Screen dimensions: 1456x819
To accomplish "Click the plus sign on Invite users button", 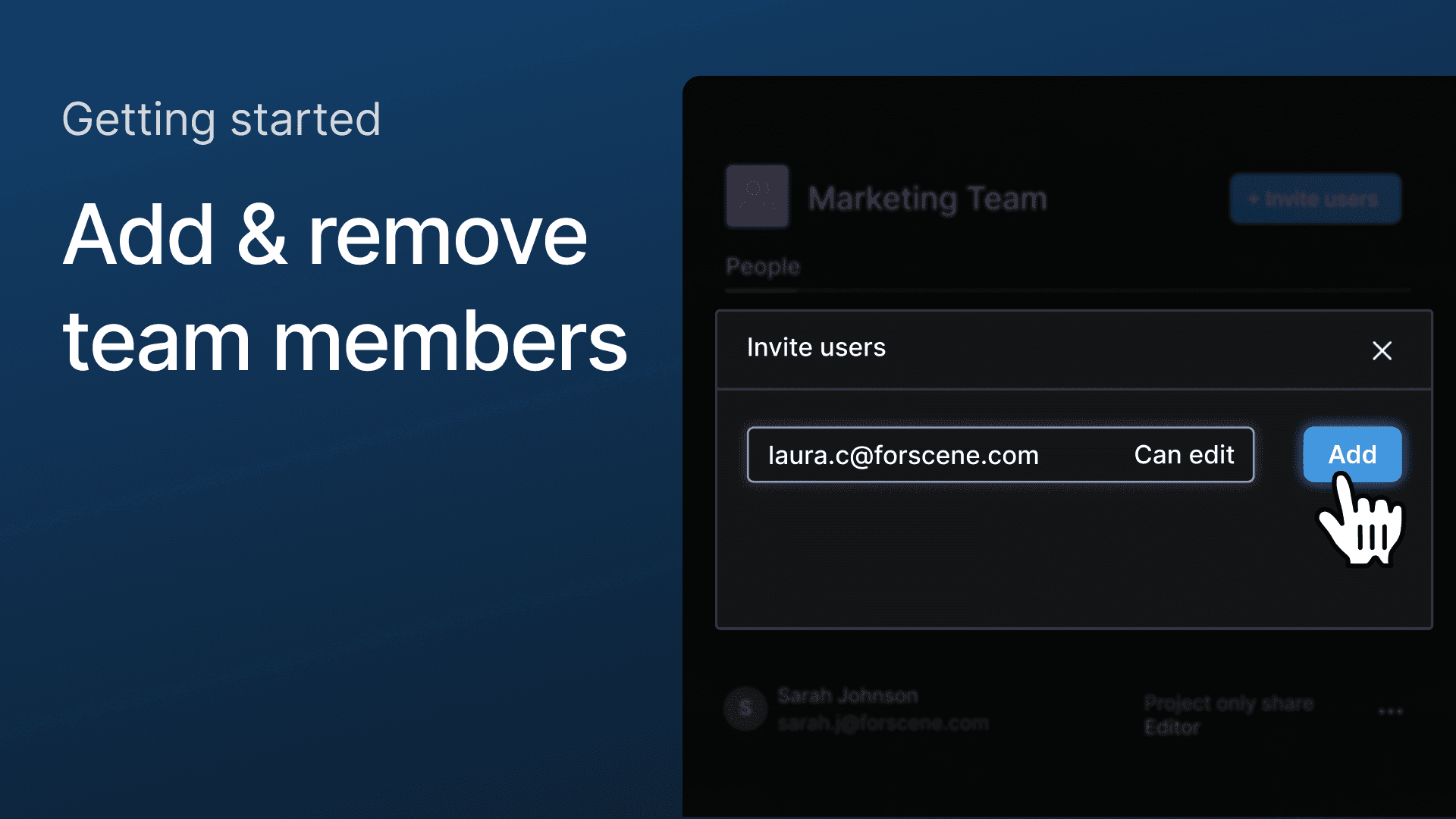I will pos(1254,199).
